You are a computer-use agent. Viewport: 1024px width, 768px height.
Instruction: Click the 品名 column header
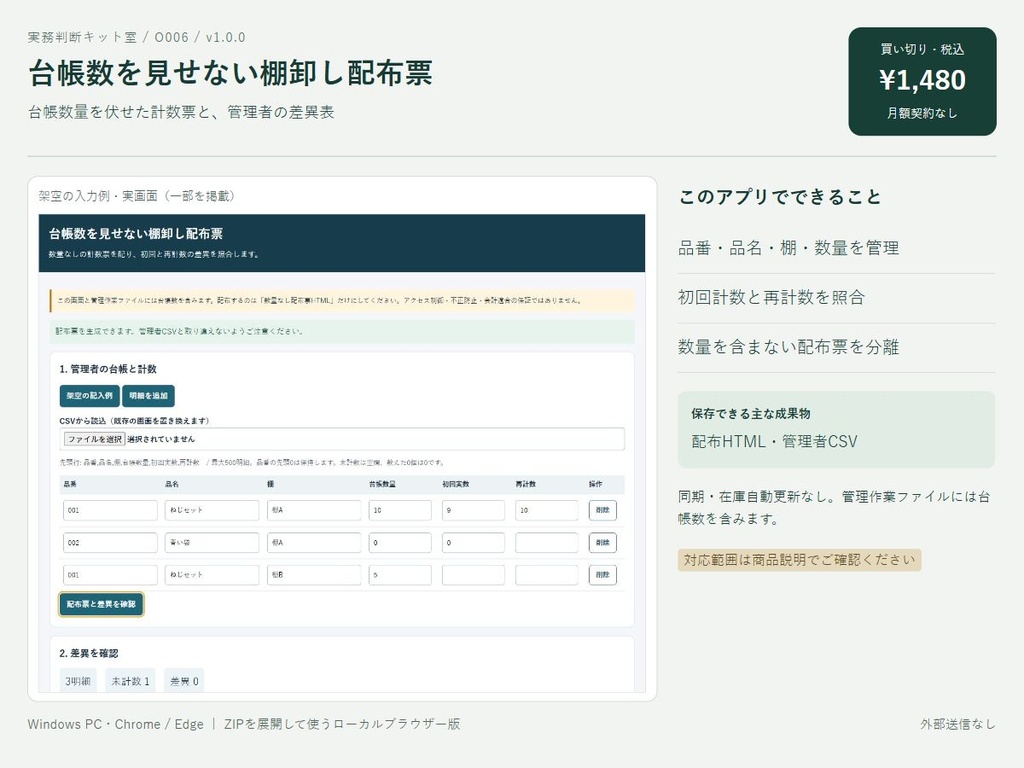tap(172, 485)
